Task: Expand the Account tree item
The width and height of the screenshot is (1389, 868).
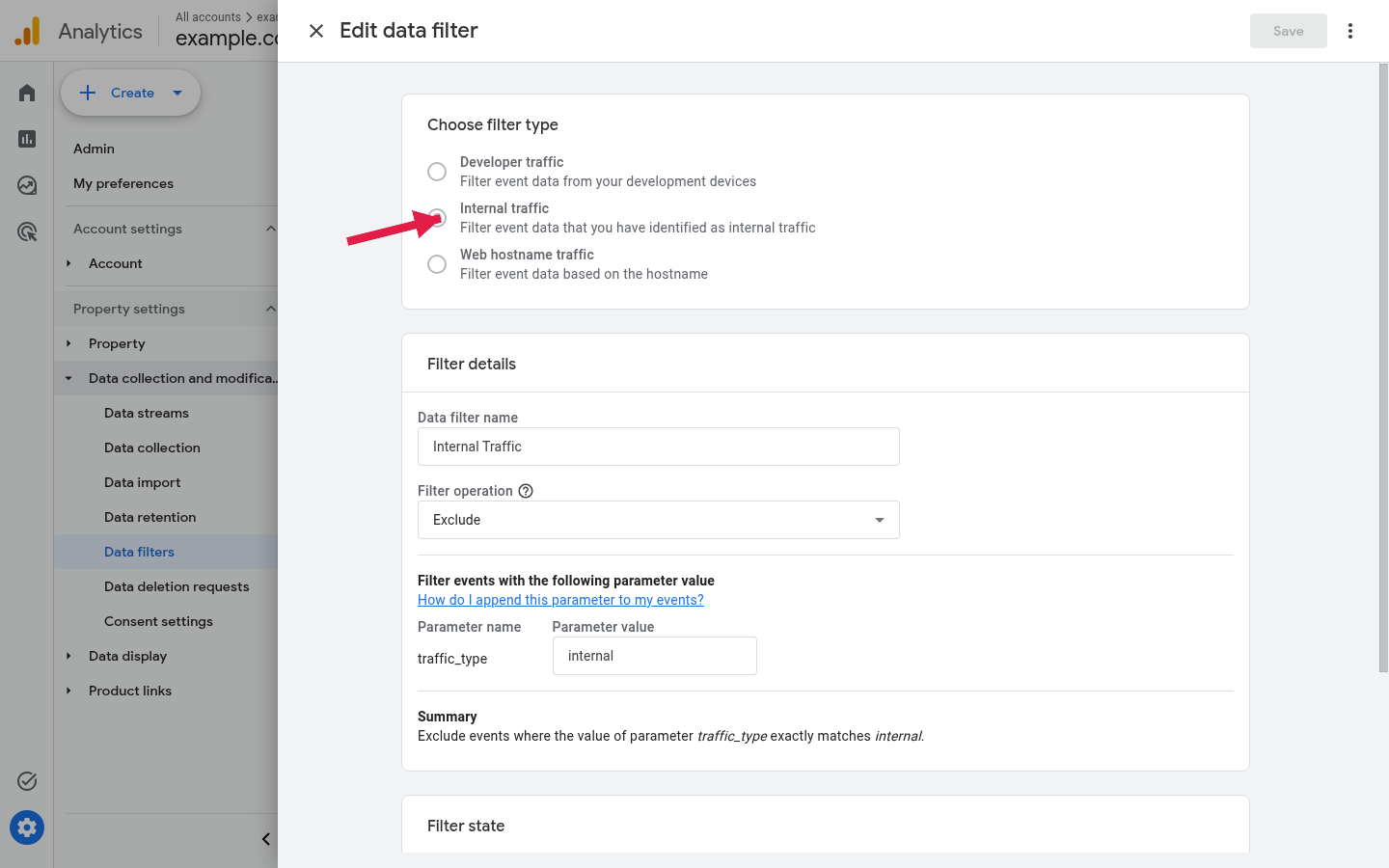Action: coord(68,263)
